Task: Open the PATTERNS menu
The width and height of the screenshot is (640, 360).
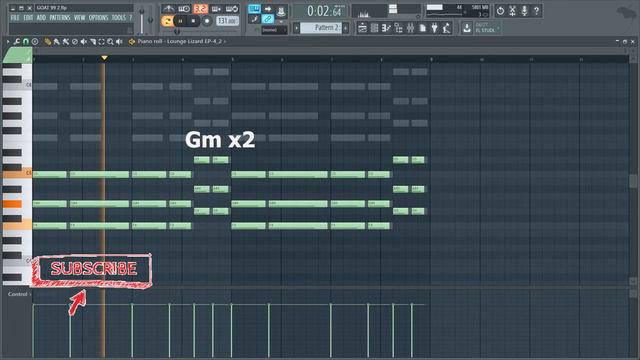Action: click(x=60, y=18)
